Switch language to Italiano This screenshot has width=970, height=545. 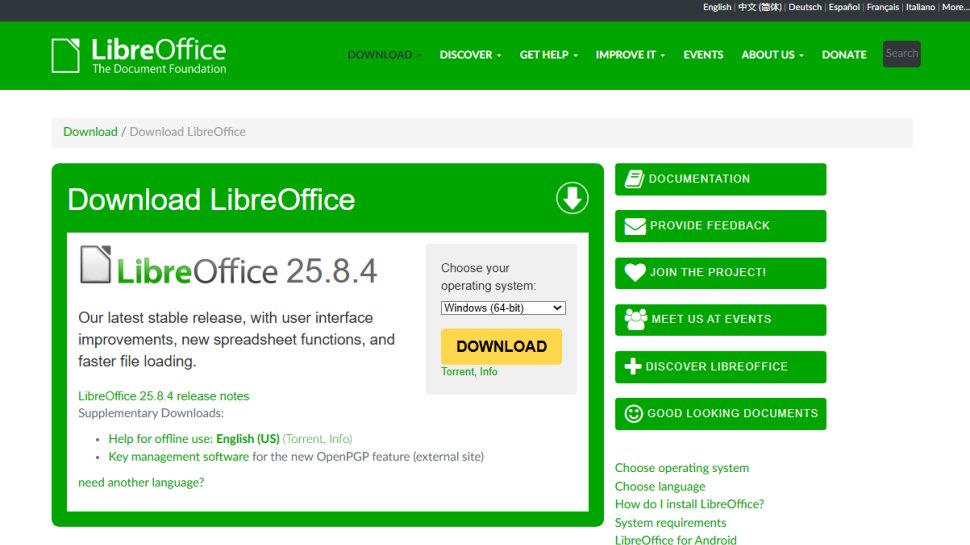coord(920,7)
